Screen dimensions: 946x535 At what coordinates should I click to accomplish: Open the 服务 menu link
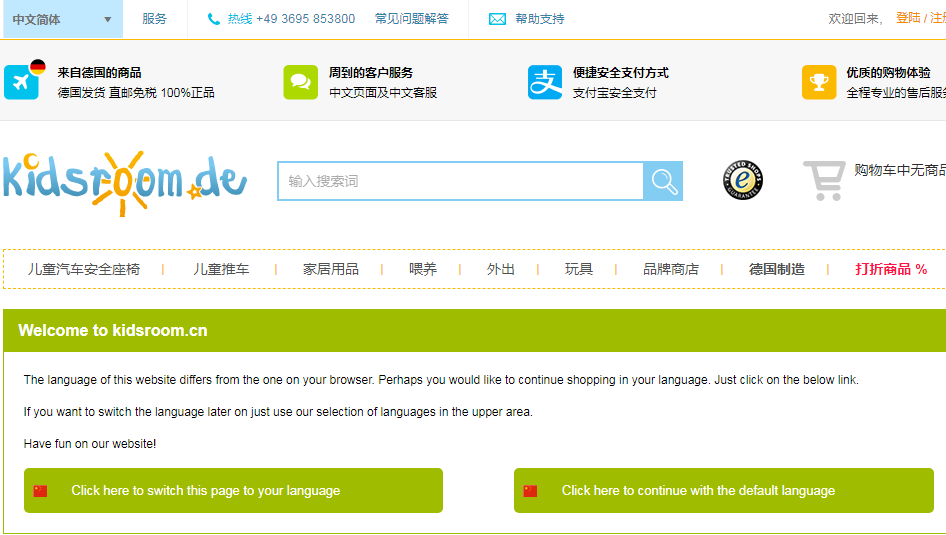(x=154, y=19)
